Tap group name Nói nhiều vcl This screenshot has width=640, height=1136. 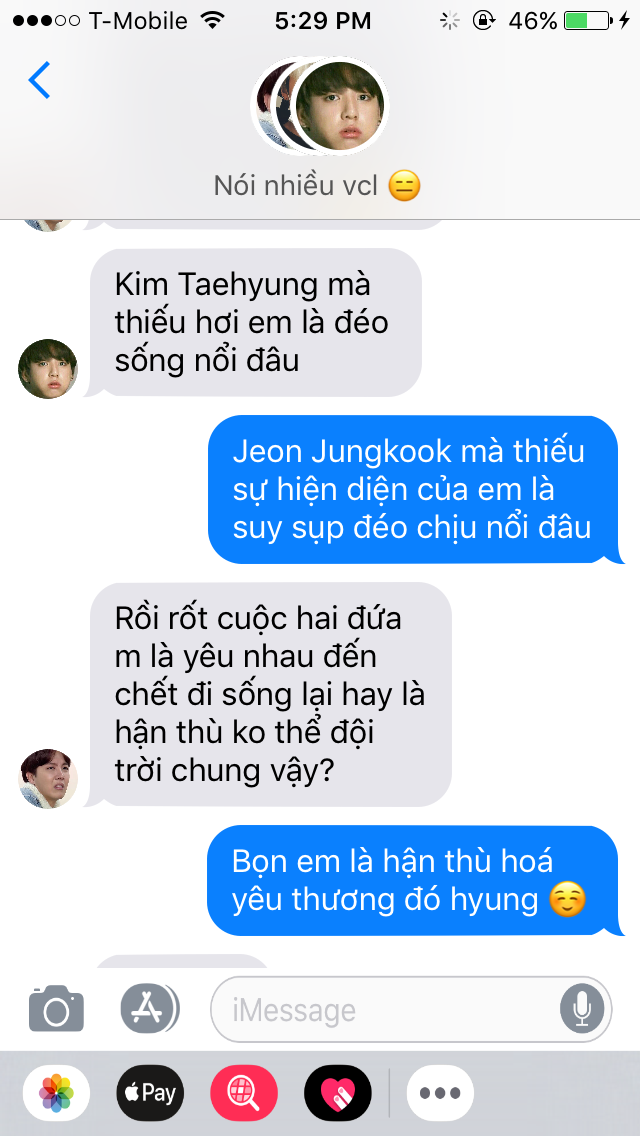317,186
